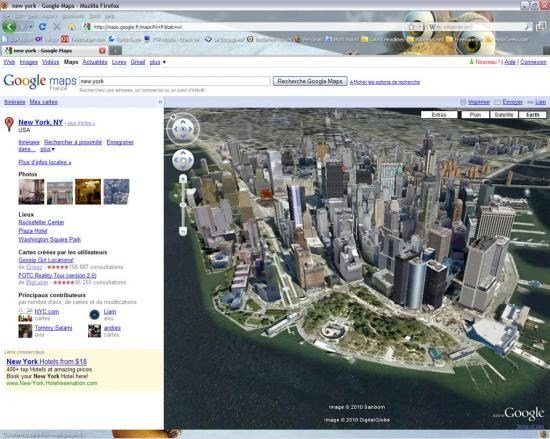550x439 pixels.
Task: Click the zoom slider track above the handle
Action: (x=183, y=192)
